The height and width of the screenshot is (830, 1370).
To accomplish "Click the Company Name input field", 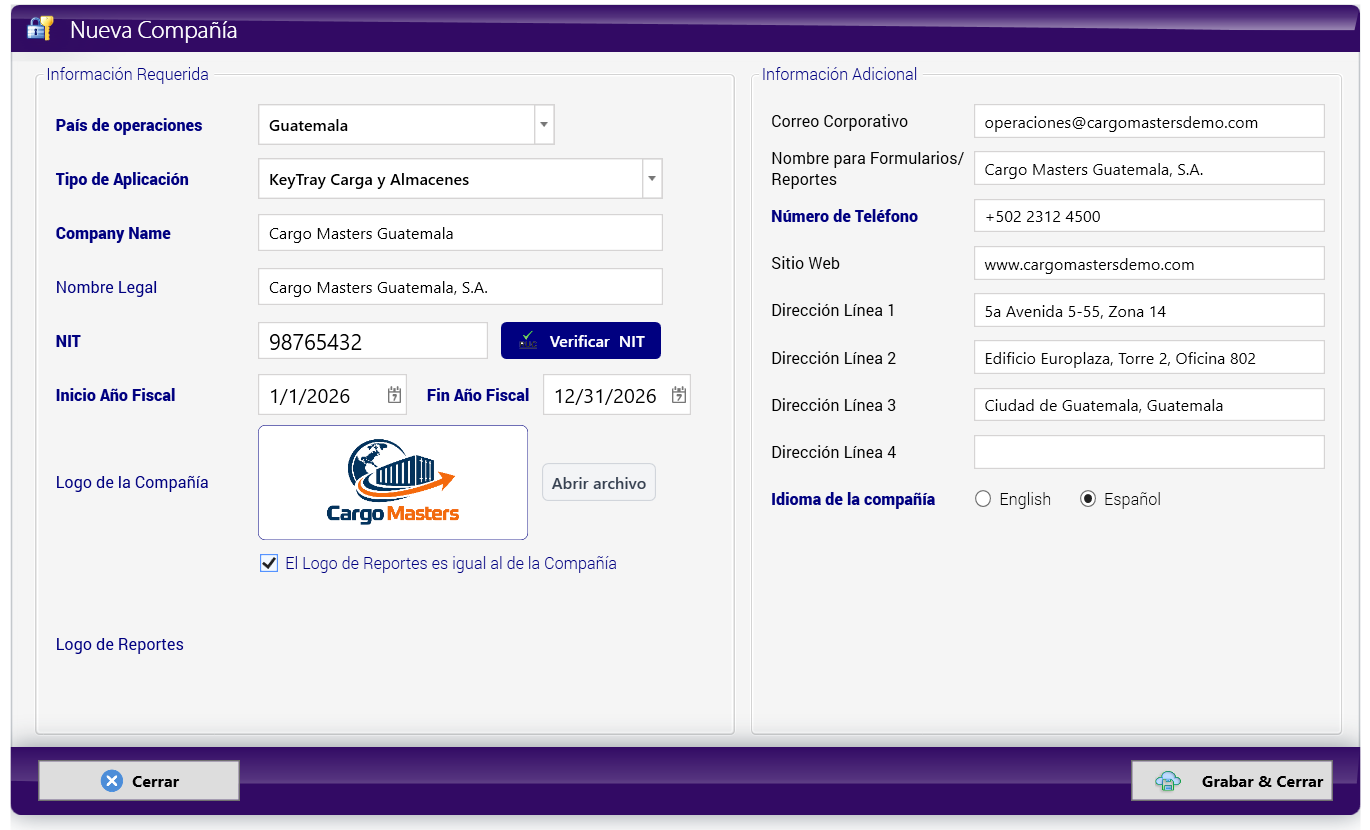I will 460,233.
